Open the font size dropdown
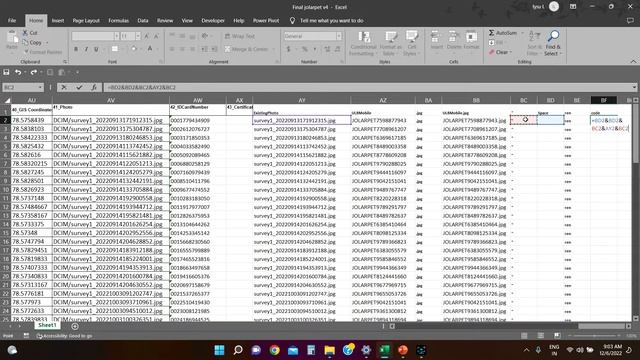The height and width of the screenshot is (360, 640). tap(138, 36)
